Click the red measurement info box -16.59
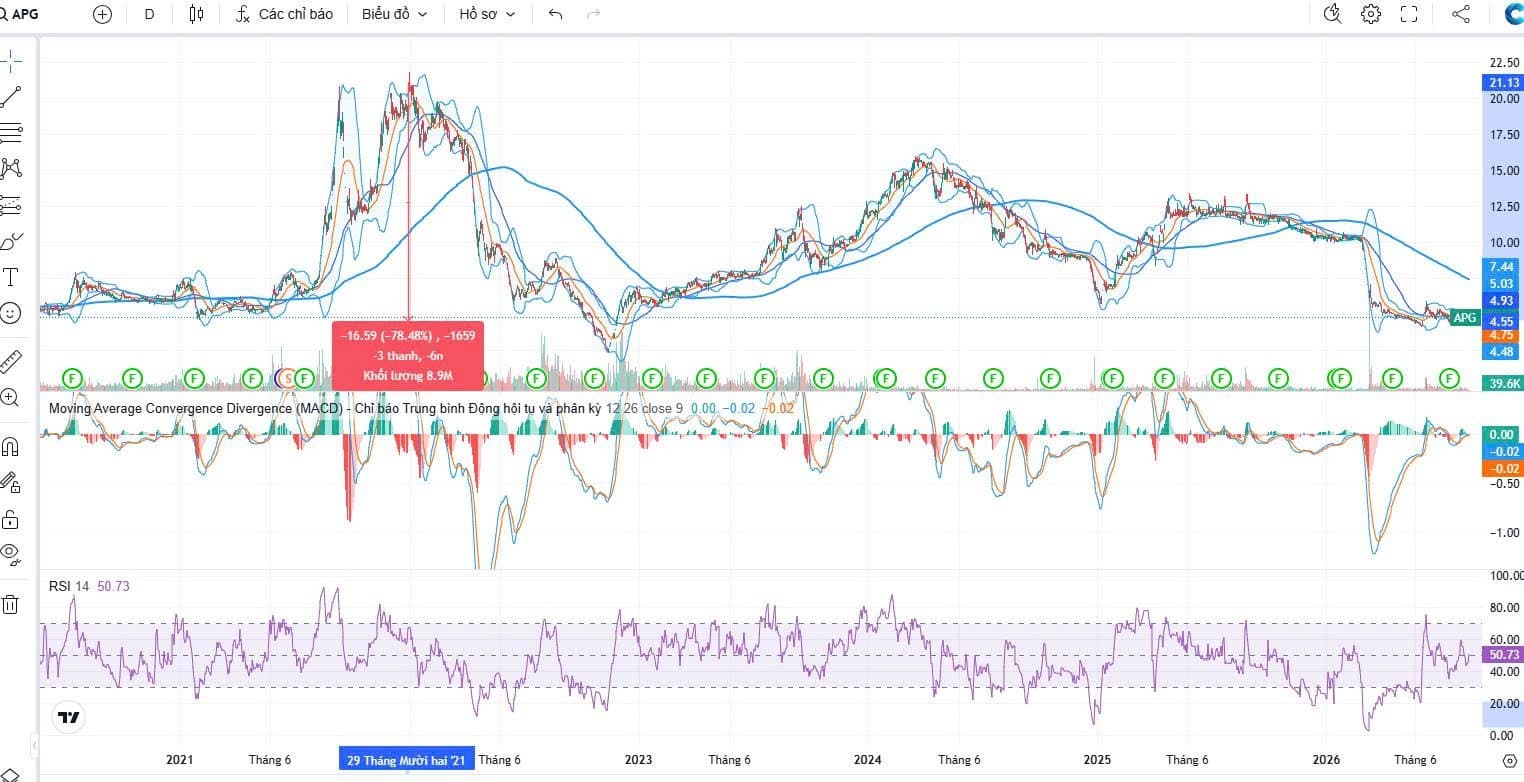This screenshot has height=782, width=1524. [408, 356]
